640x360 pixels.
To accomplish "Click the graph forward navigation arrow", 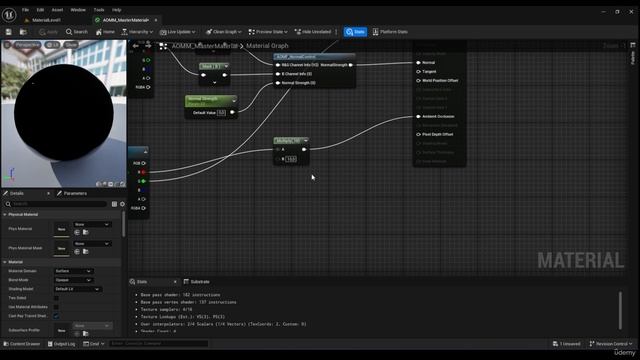I will click(148, 46).
